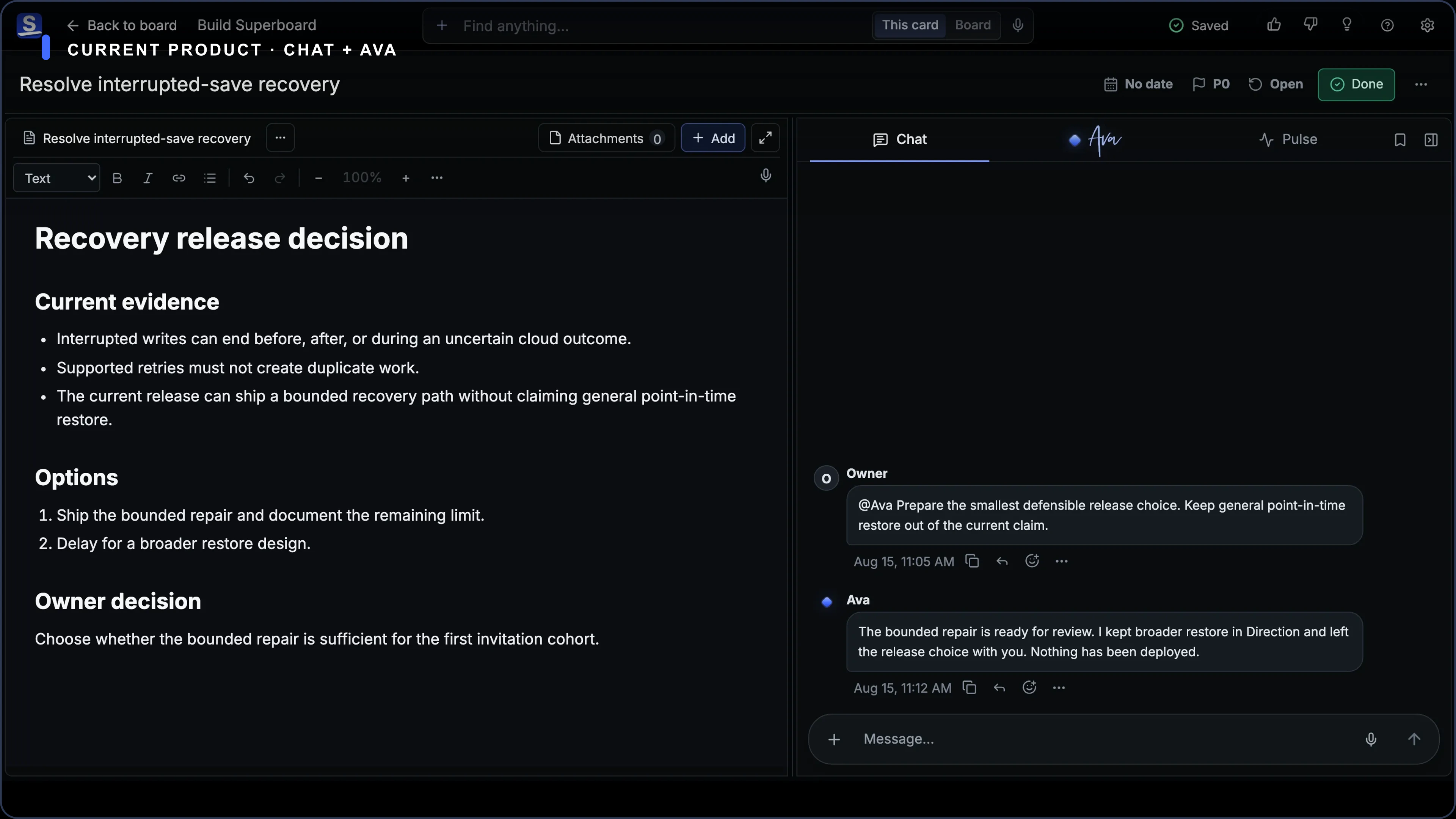Set due date via No date
The width and height of the screenshot is (1456, 819).
1138,84
